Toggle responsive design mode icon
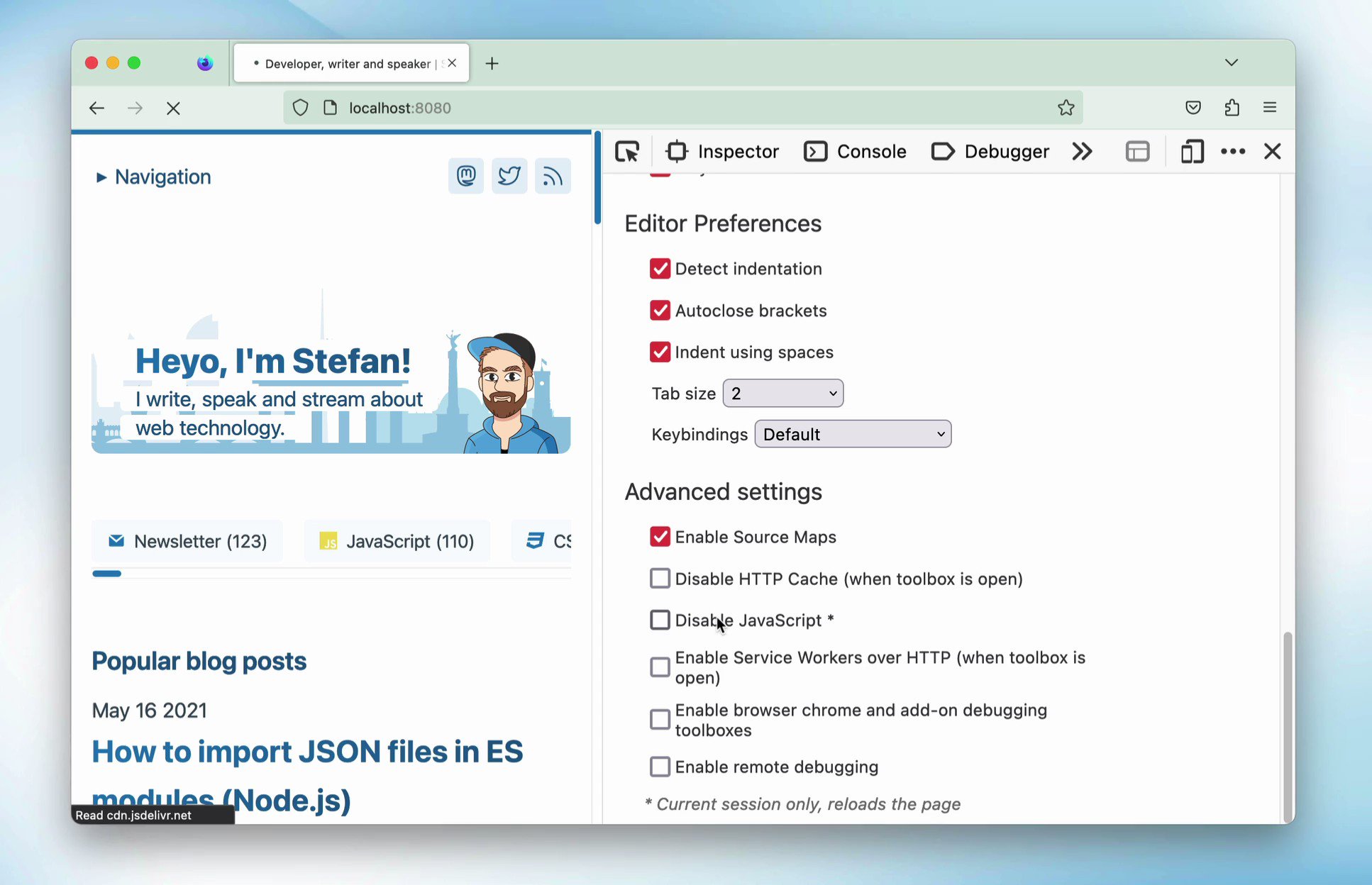 [1192, 151]
